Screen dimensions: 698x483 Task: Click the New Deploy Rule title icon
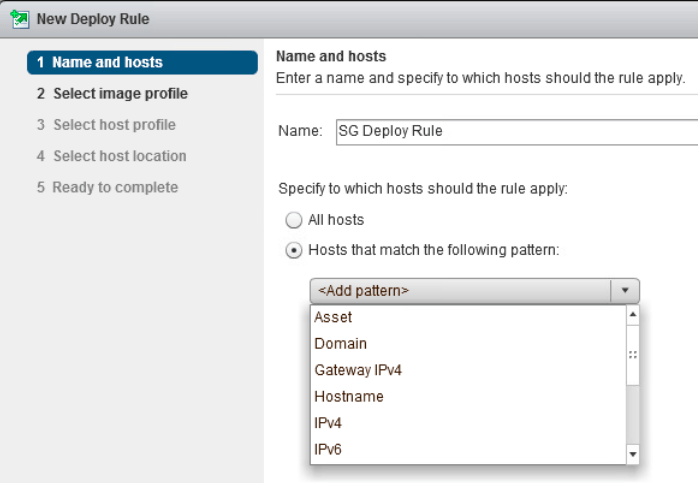tap(20, 19)
